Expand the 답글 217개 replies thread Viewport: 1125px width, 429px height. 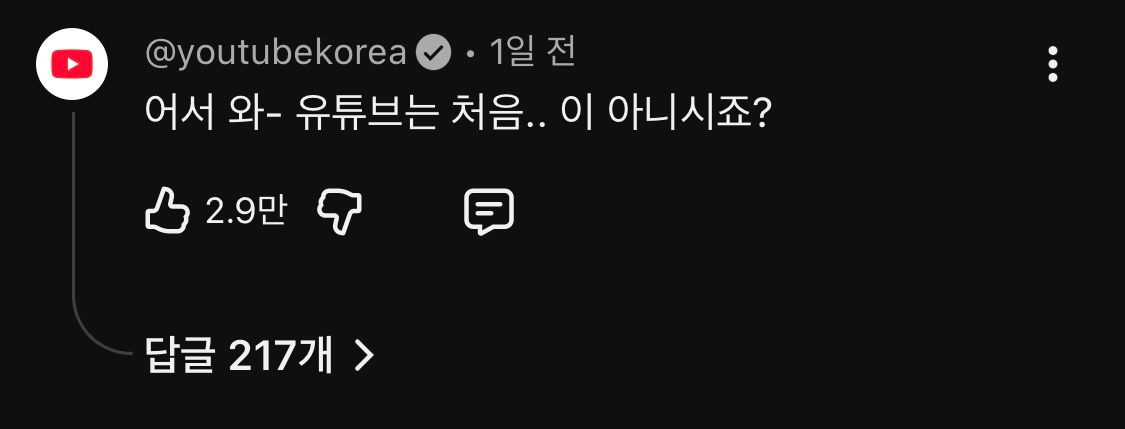pyautogui.click(x=260, y=356)
